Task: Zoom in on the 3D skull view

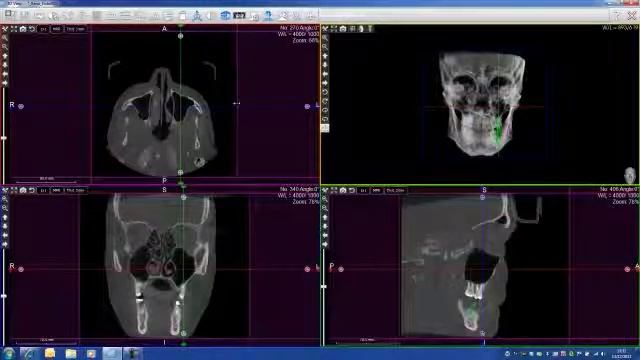Action: [x=325, y=38]
